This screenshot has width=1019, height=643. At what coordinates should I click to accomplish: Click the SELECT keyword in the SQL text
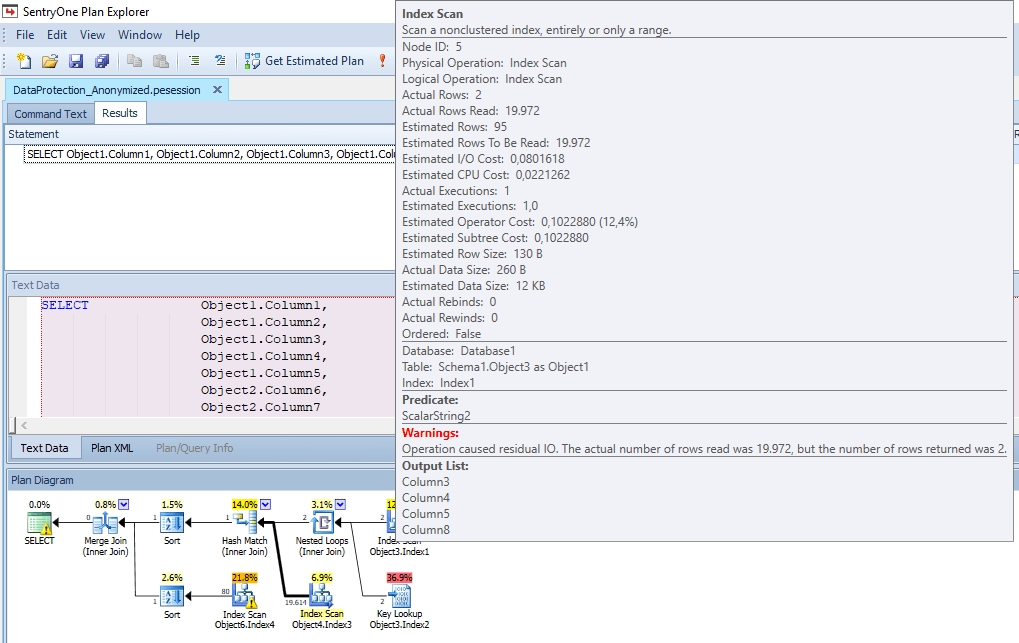point(65,306)
